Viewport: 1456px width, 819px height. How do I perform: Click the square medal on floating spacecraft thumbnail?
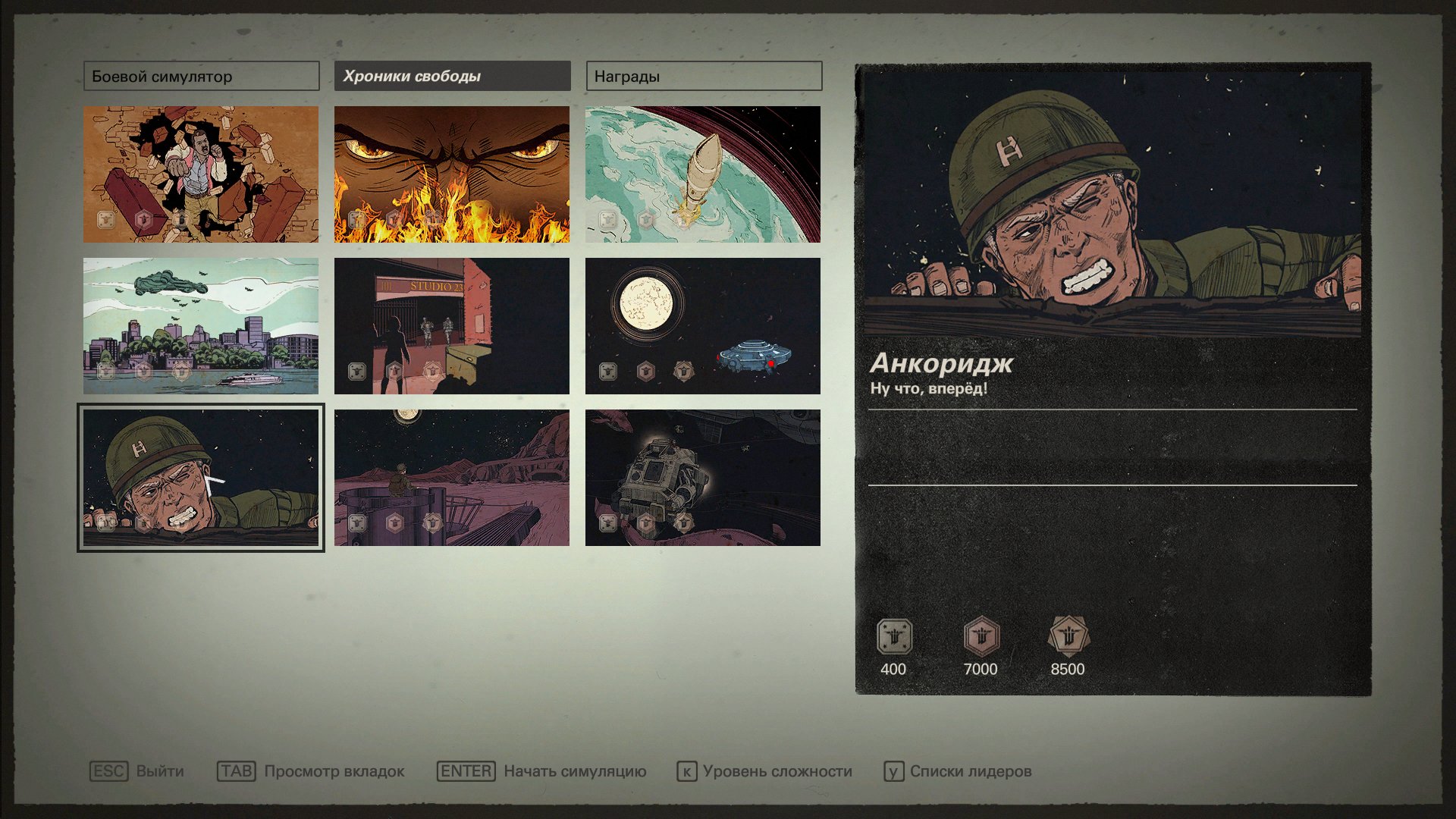coord(608,522)
